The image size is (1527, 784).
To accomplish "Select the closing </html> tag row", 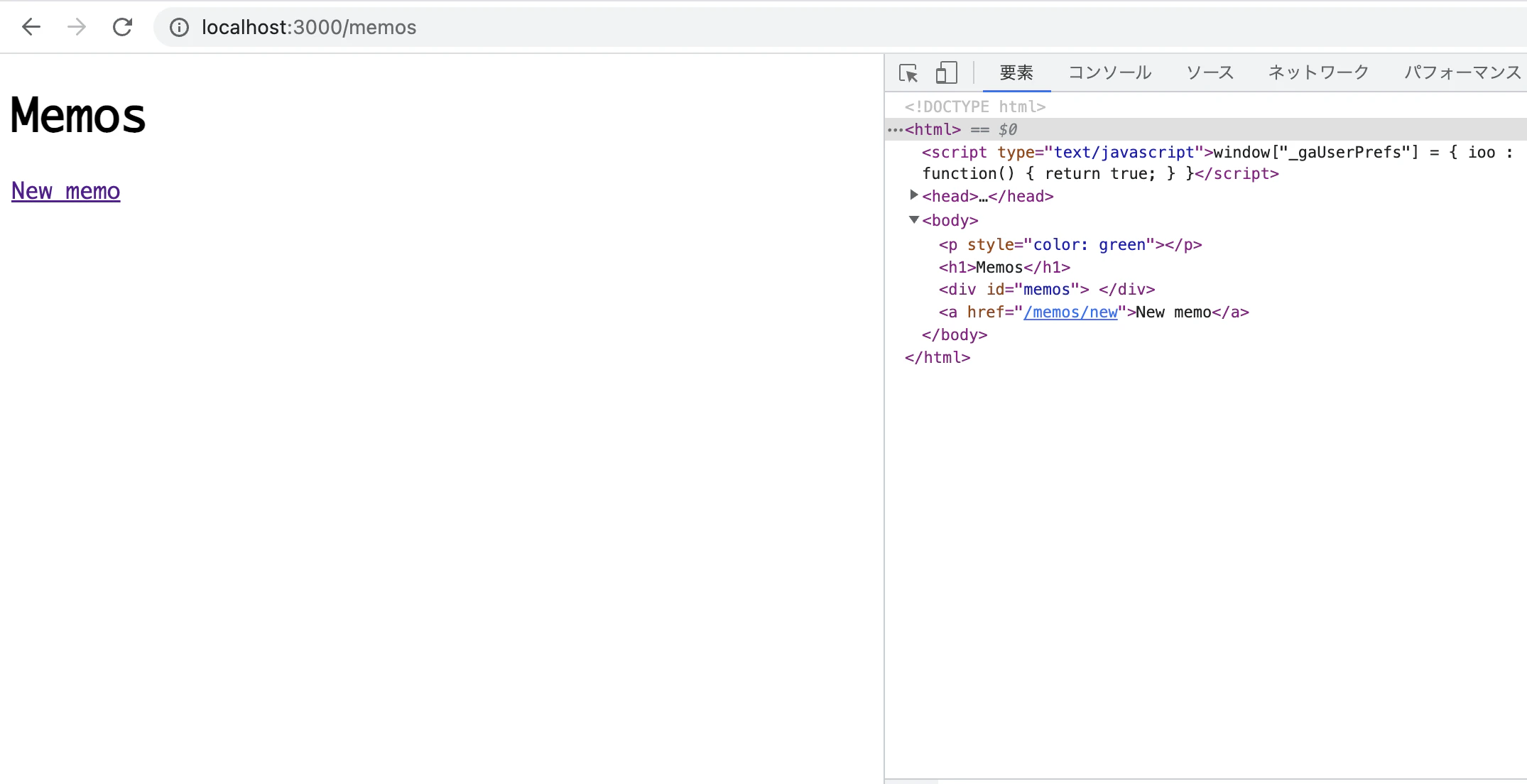I will (938, 358).
